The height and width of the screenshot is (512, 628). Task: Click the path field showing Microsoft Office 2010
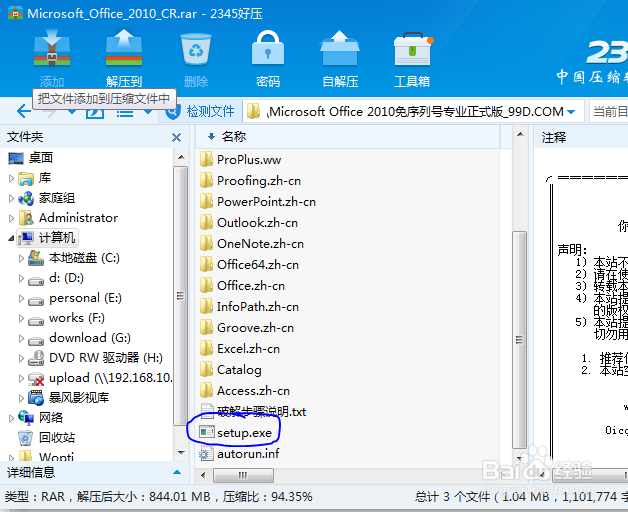click(411, 111)
